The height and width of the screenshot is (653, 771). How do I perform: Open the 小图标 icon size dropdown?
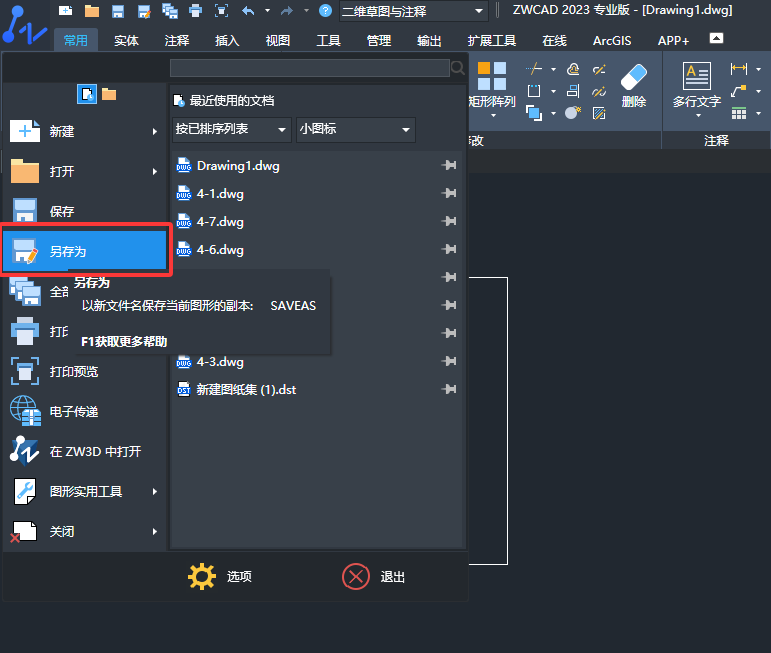pyautogui.click(x=356, y=130)
